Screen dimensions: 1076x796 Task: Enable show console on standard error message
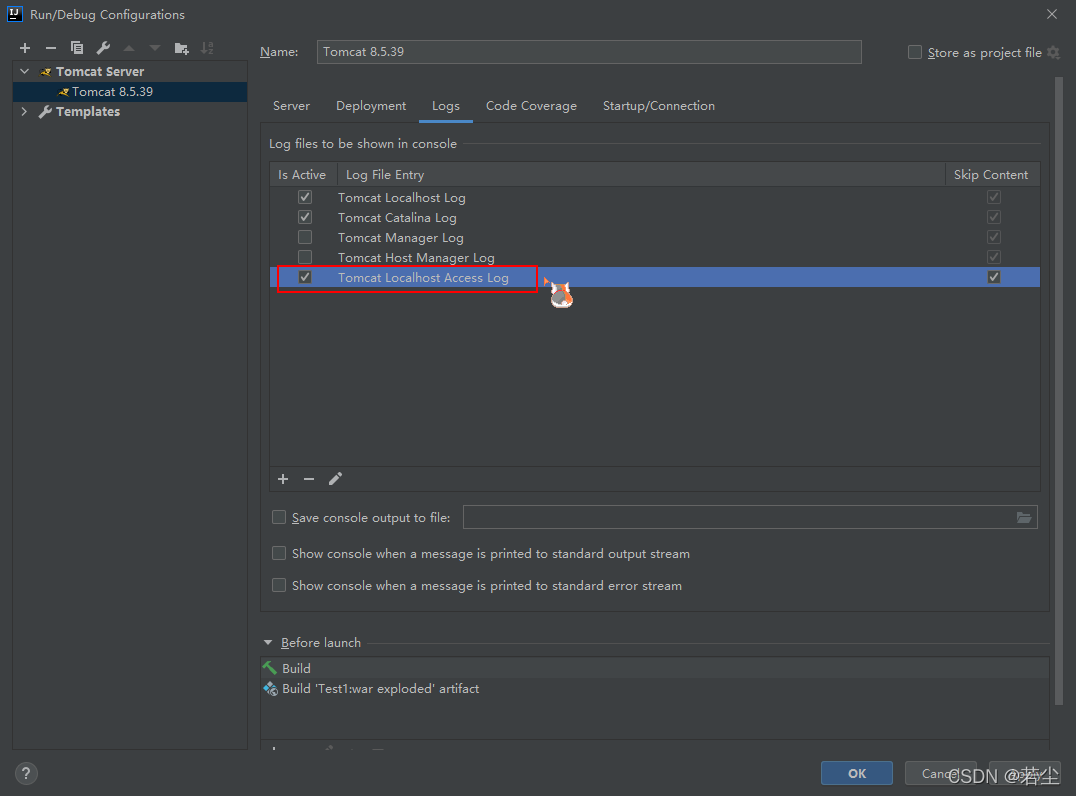tap(279, 585)
